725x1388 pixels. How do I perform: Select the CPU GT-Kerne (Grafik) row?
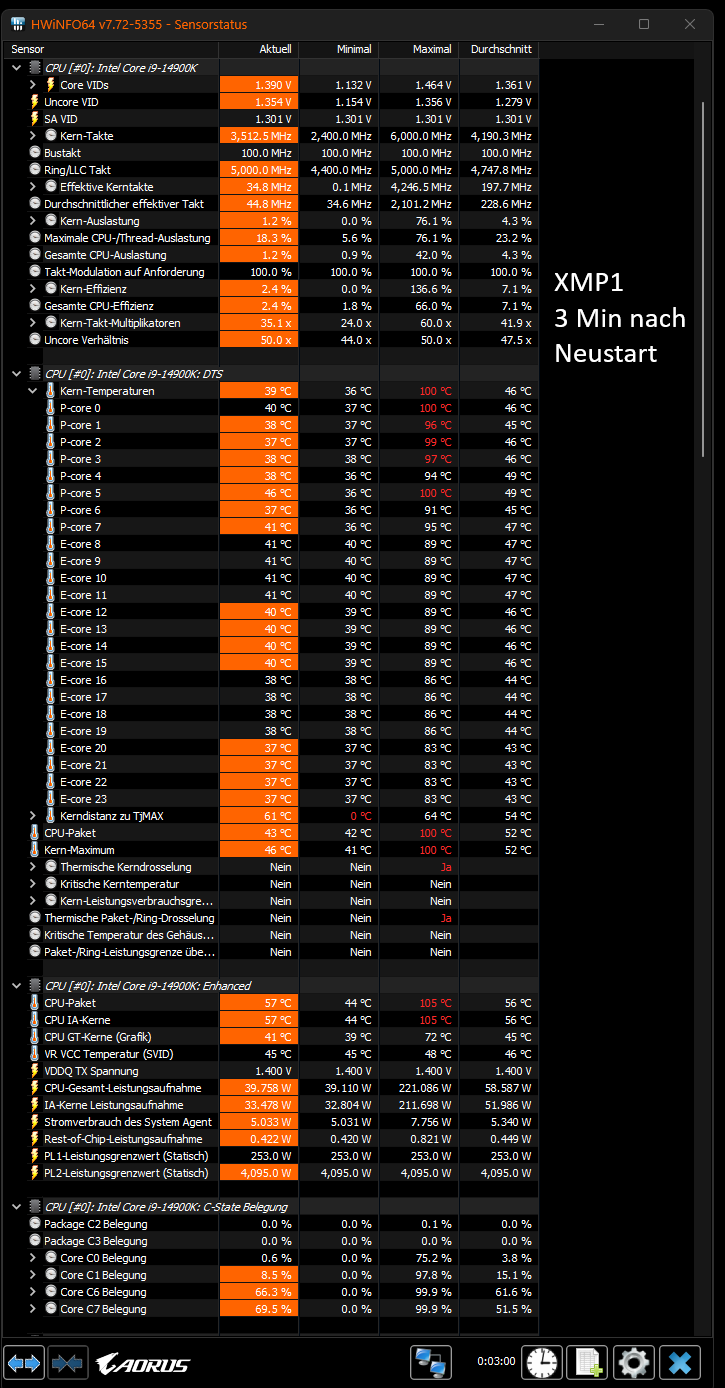(x=271, y=1037)
